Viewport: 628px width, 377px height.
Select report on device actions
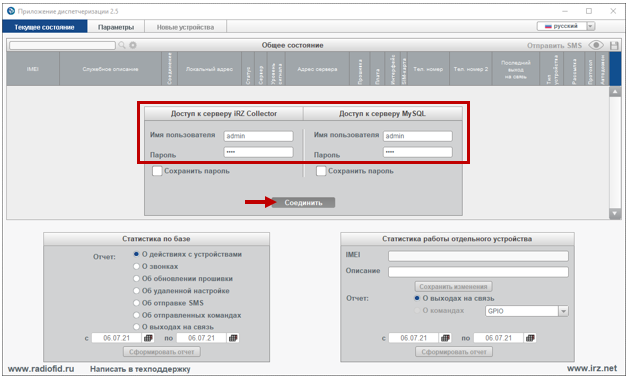(136, 254)
